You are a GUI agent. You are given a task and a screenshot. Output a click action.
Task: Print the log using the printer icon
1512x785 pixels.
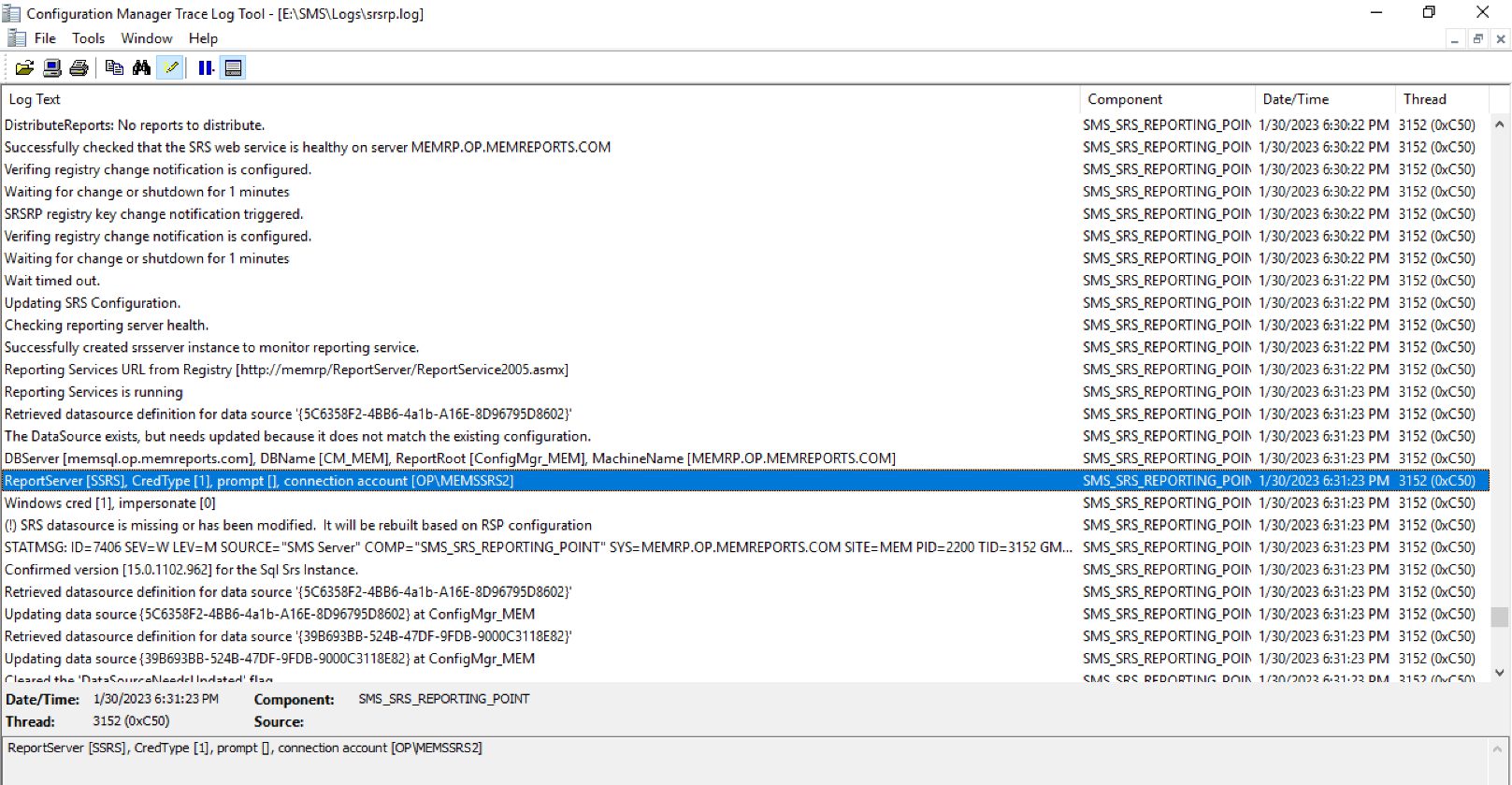[79, 67]
